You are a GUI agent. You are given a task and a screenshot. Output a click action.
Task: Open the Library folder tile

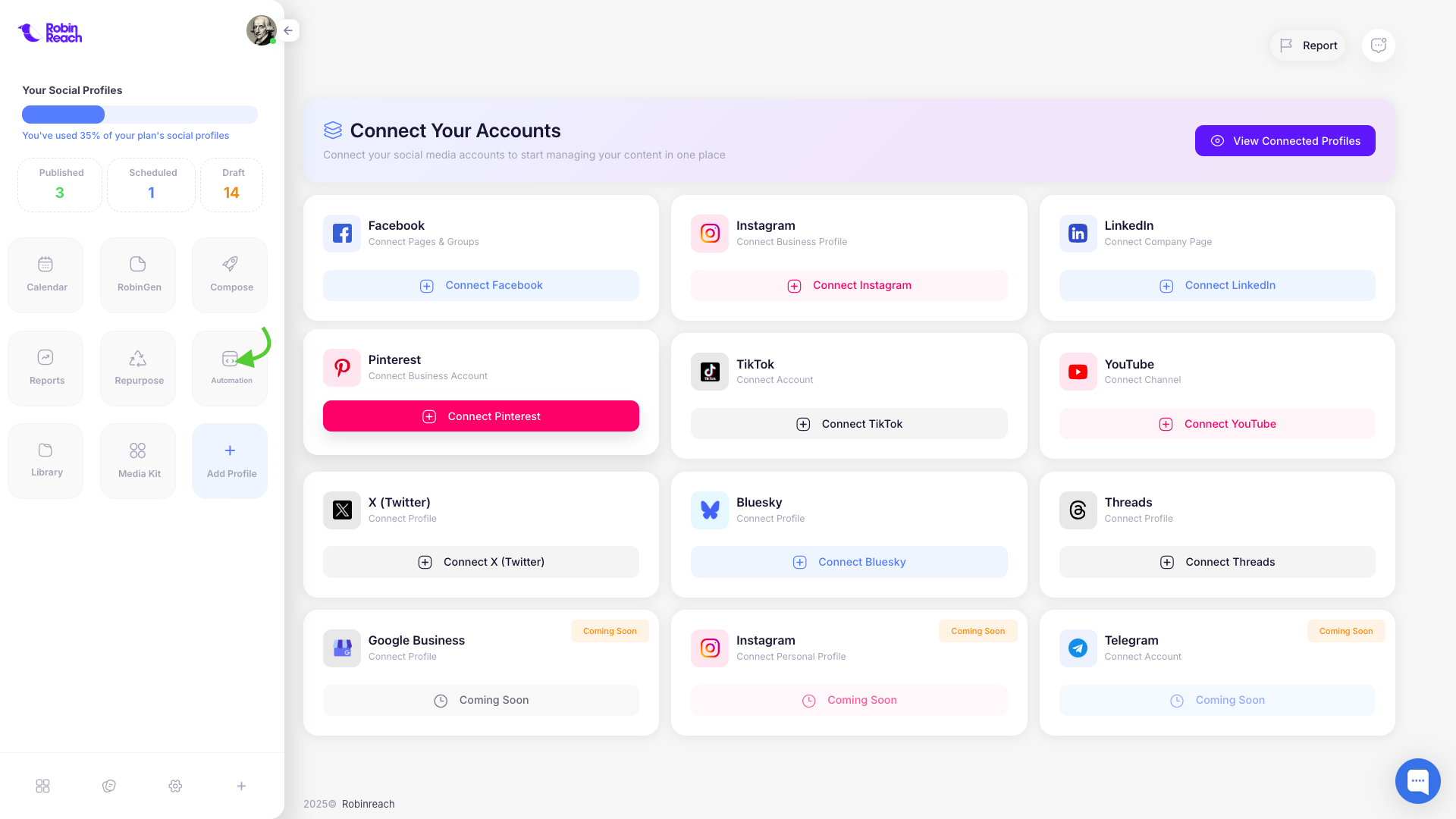tap(46, 460)
